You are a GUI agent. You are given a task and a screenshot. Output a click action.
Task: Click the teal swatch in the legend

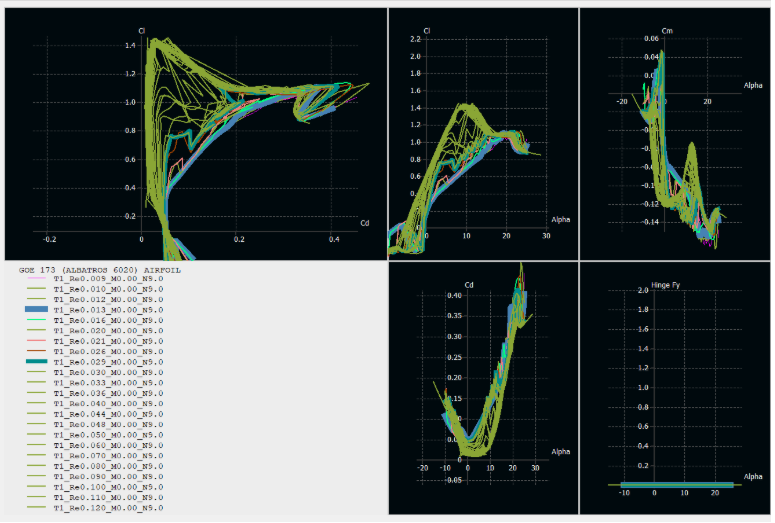[x=37, y=361]
